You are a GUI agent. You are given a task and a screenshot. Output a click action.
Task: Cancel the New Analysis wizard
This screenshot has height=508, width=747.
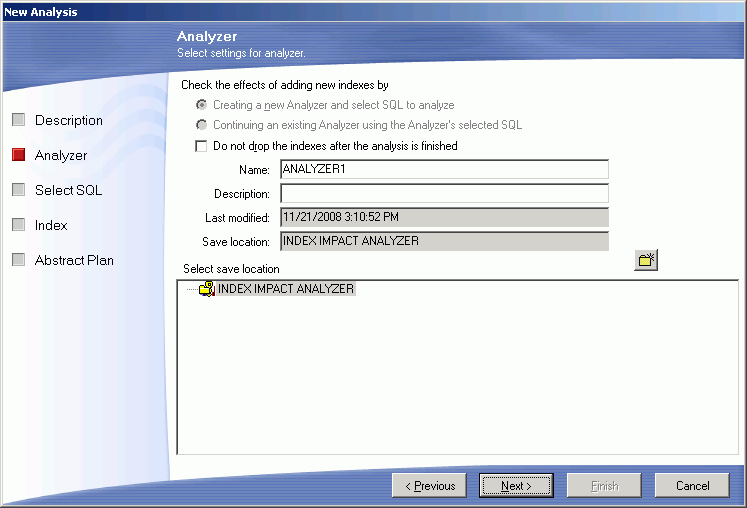[692, 486]
